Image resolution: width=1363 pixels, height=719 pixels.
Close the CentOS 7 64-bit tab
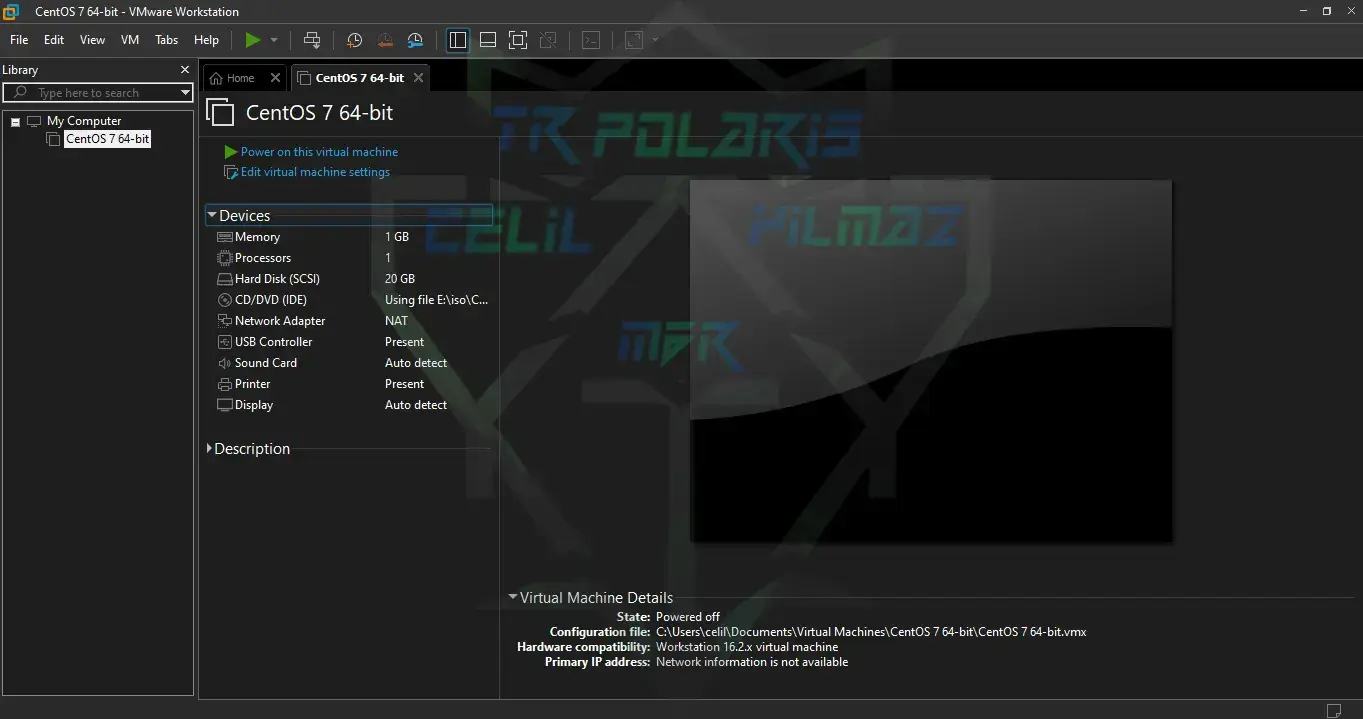[x=418, y=78]
